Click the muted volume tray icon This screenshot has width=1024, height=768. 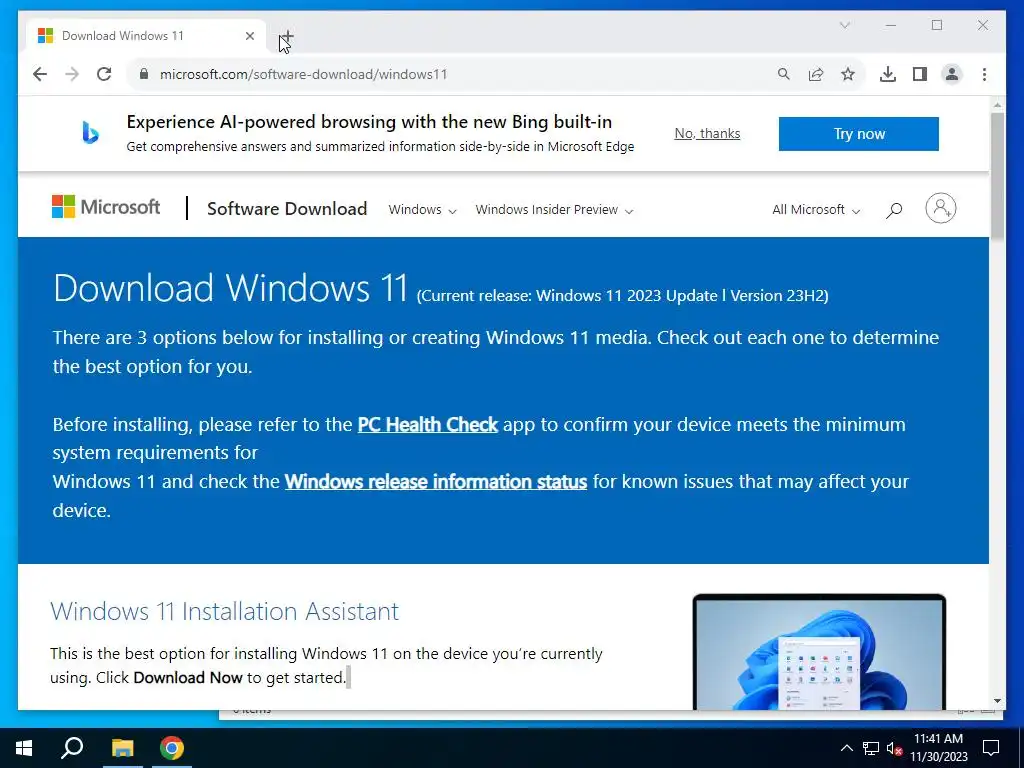[894, 748]
